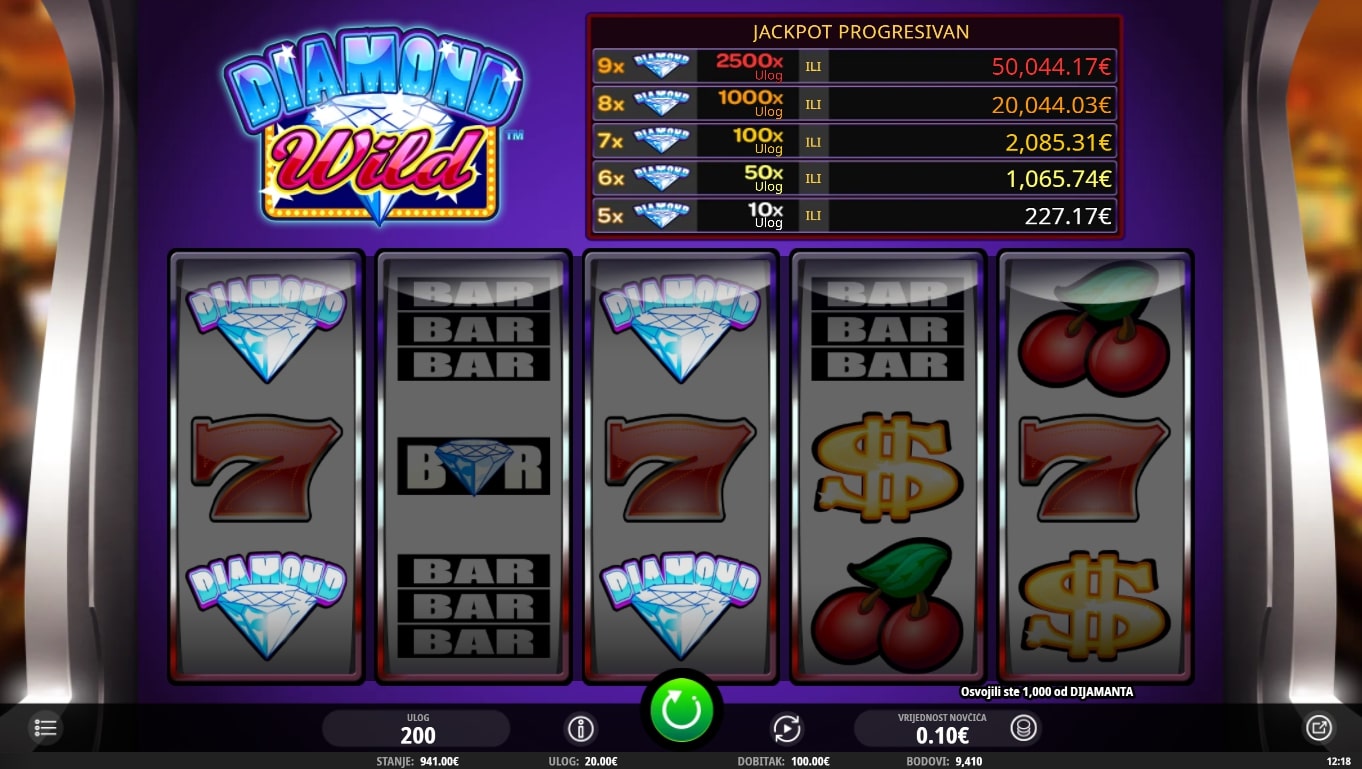Image resolution: width=1362 pixels, height=769 pixels.
Task: Select the 8x diamond 20,044.03€ jackpot row
Action: coord(854,104)
